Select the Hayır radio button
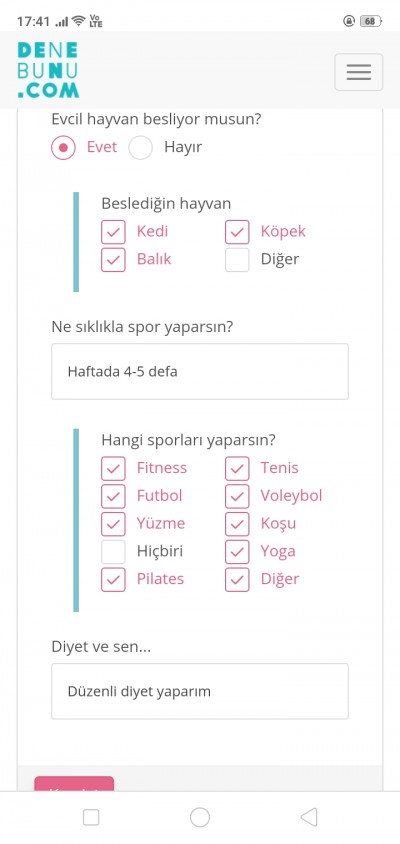400x844 pixels. pos(141,147)
